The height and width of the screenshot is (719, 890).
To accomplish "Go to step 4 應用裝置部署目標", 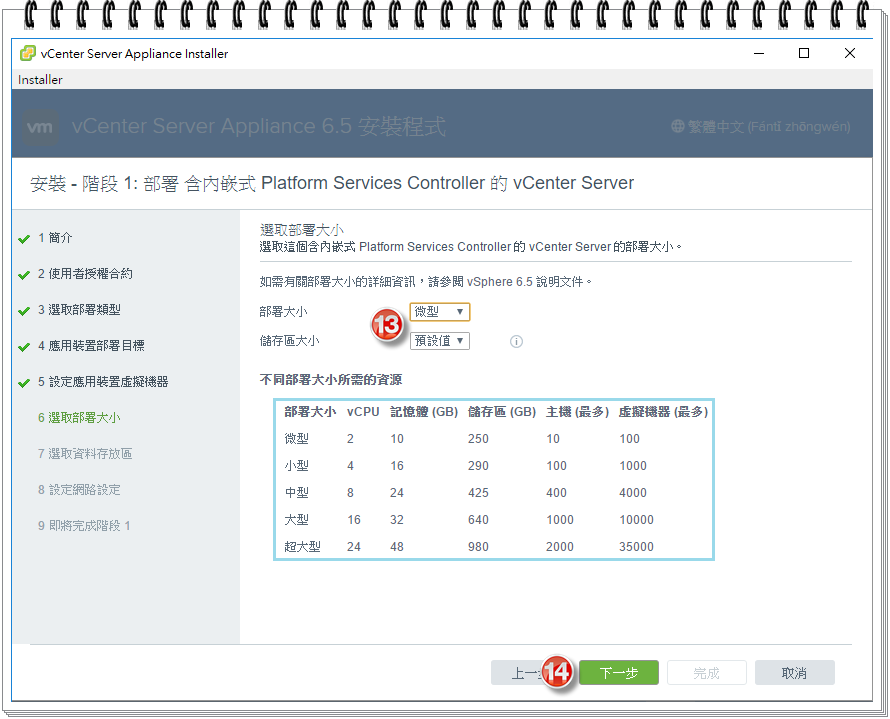I will pos(91,346).
